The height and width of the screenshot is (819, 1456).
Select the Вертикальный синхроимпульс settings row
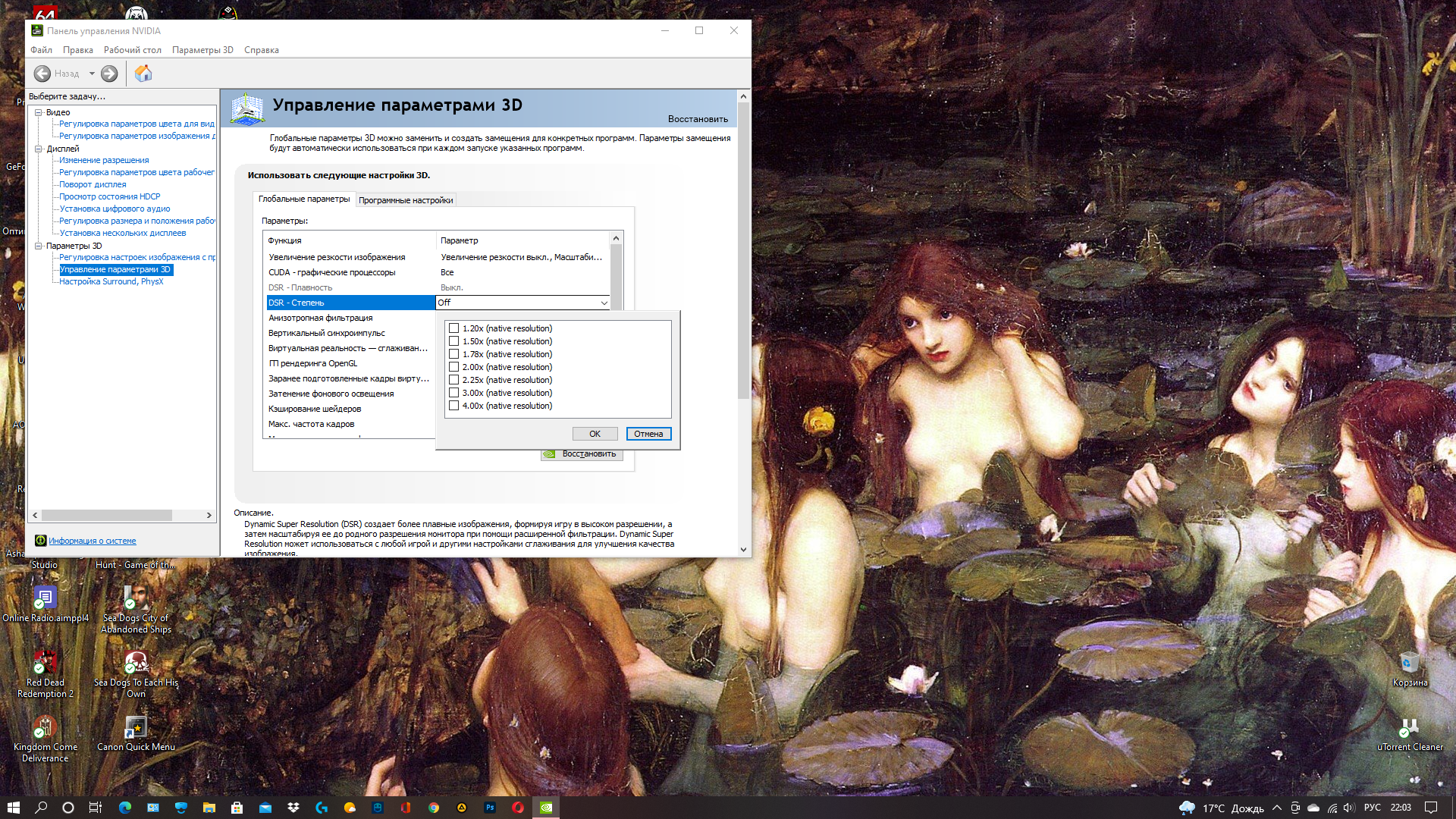point(350,333)
